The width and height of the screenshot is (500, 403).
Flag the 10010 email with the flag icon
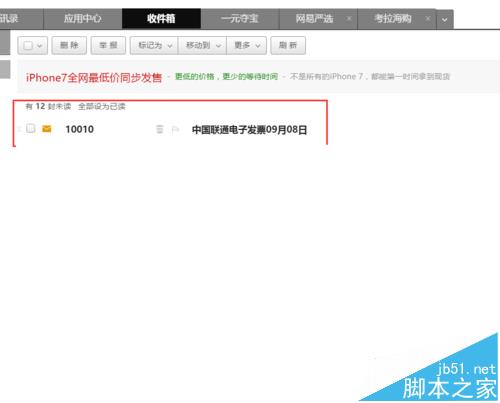[x=175, y=129]
